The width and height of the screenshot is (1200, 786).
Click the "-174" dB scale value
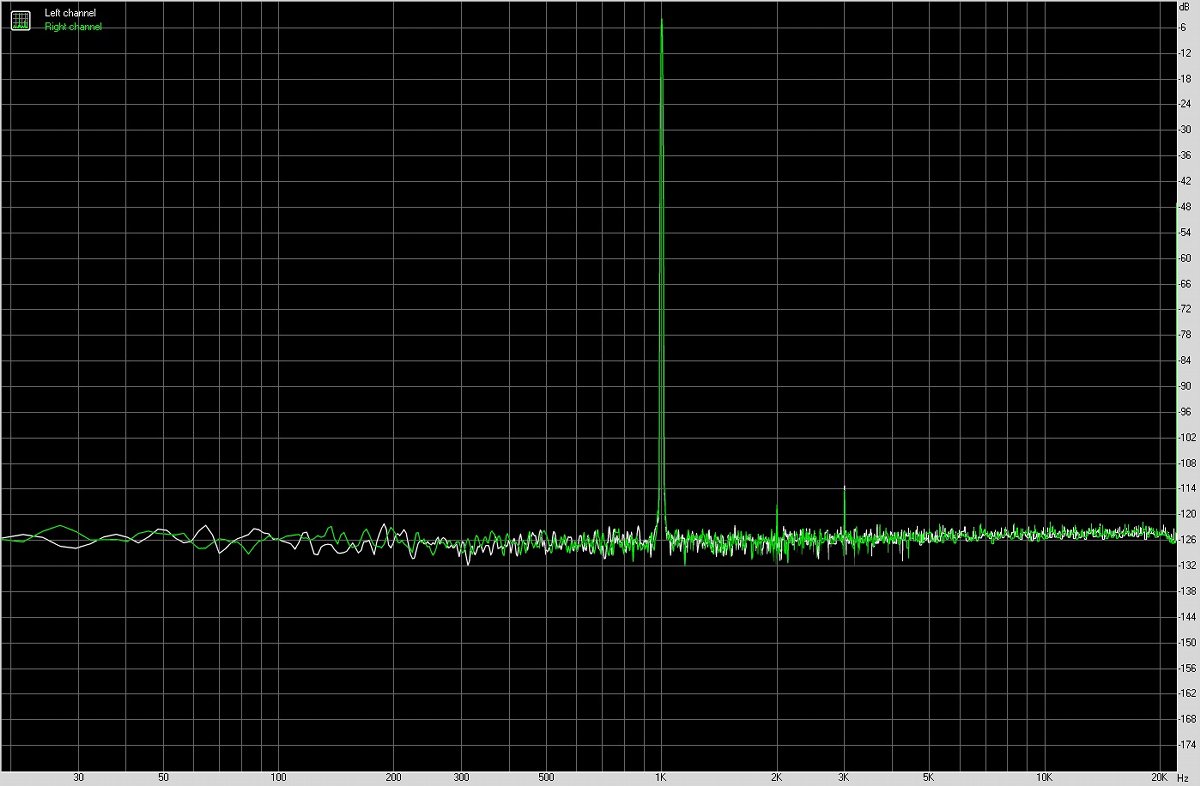point(1187,745)
